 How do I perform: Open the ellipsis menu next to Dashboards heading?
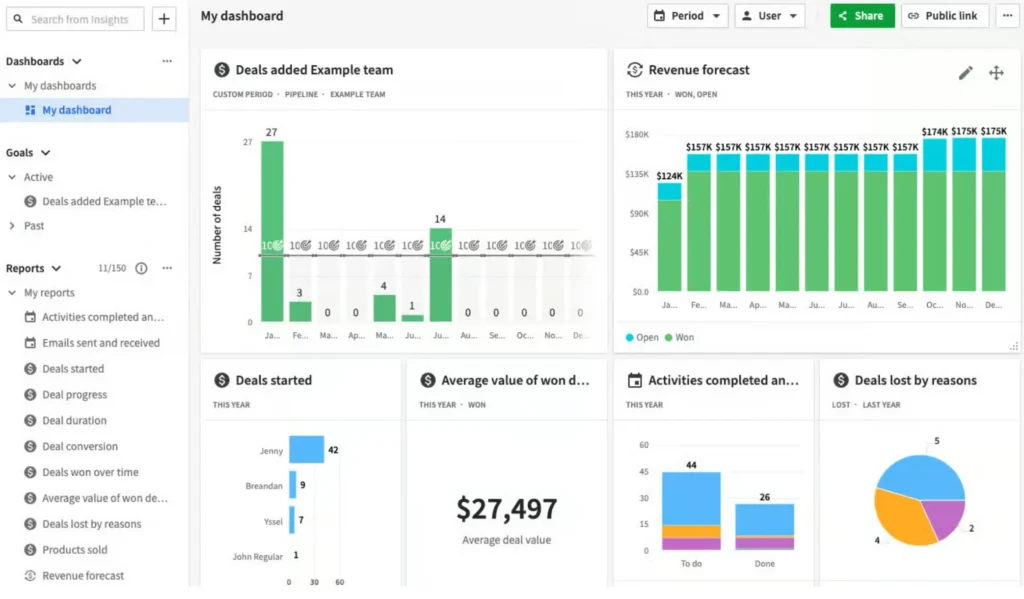166,60
